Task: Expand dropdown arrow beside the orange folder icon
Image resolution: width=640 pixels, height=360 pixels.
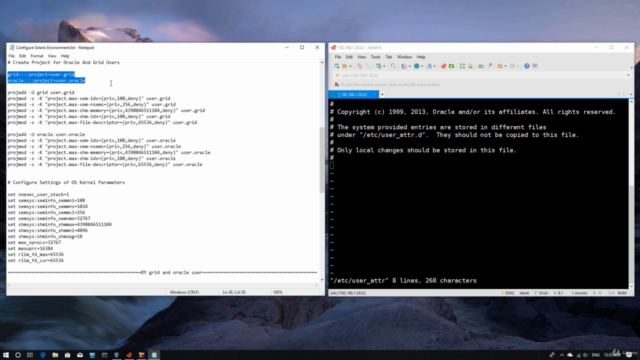Action: click(505, 66)
